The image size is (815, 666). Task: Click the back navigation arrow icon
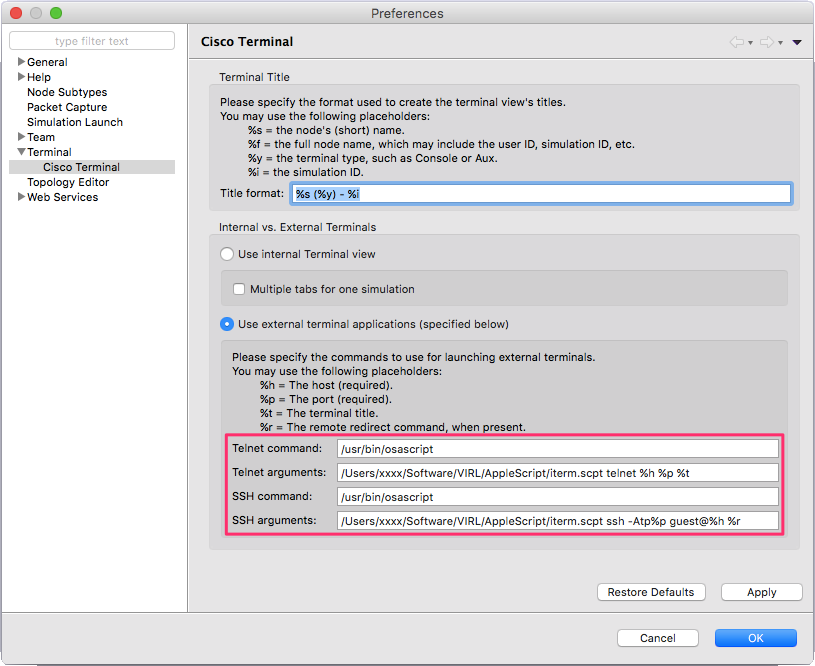pos(736,42)
